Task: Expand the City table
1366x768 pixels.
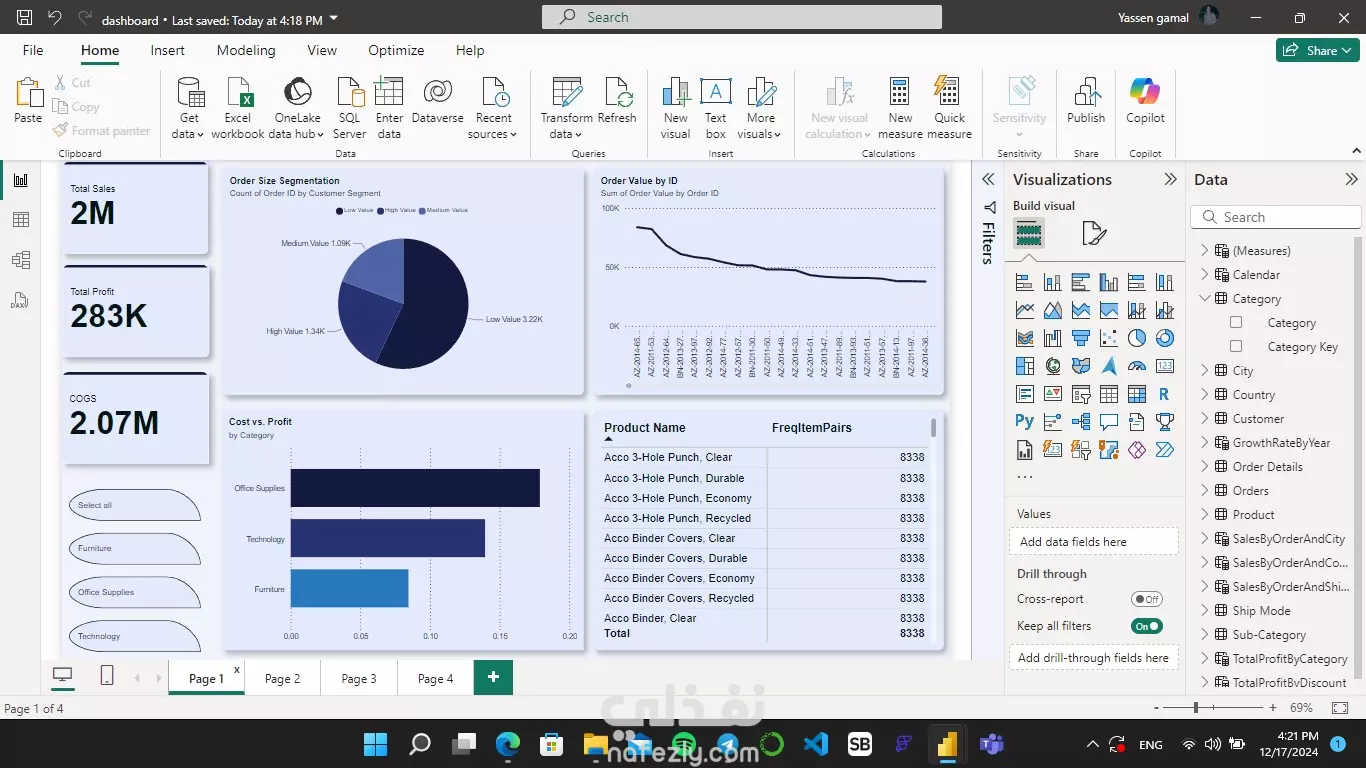Action: click(x=1204, y=371)
